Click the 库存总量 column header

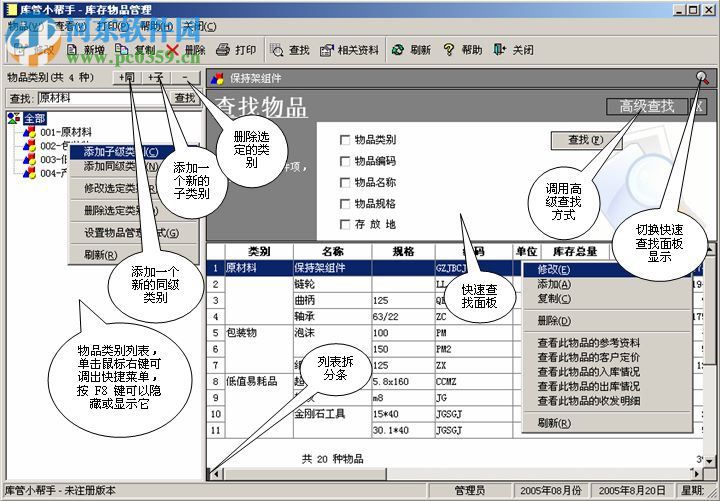tap(575, 251)
